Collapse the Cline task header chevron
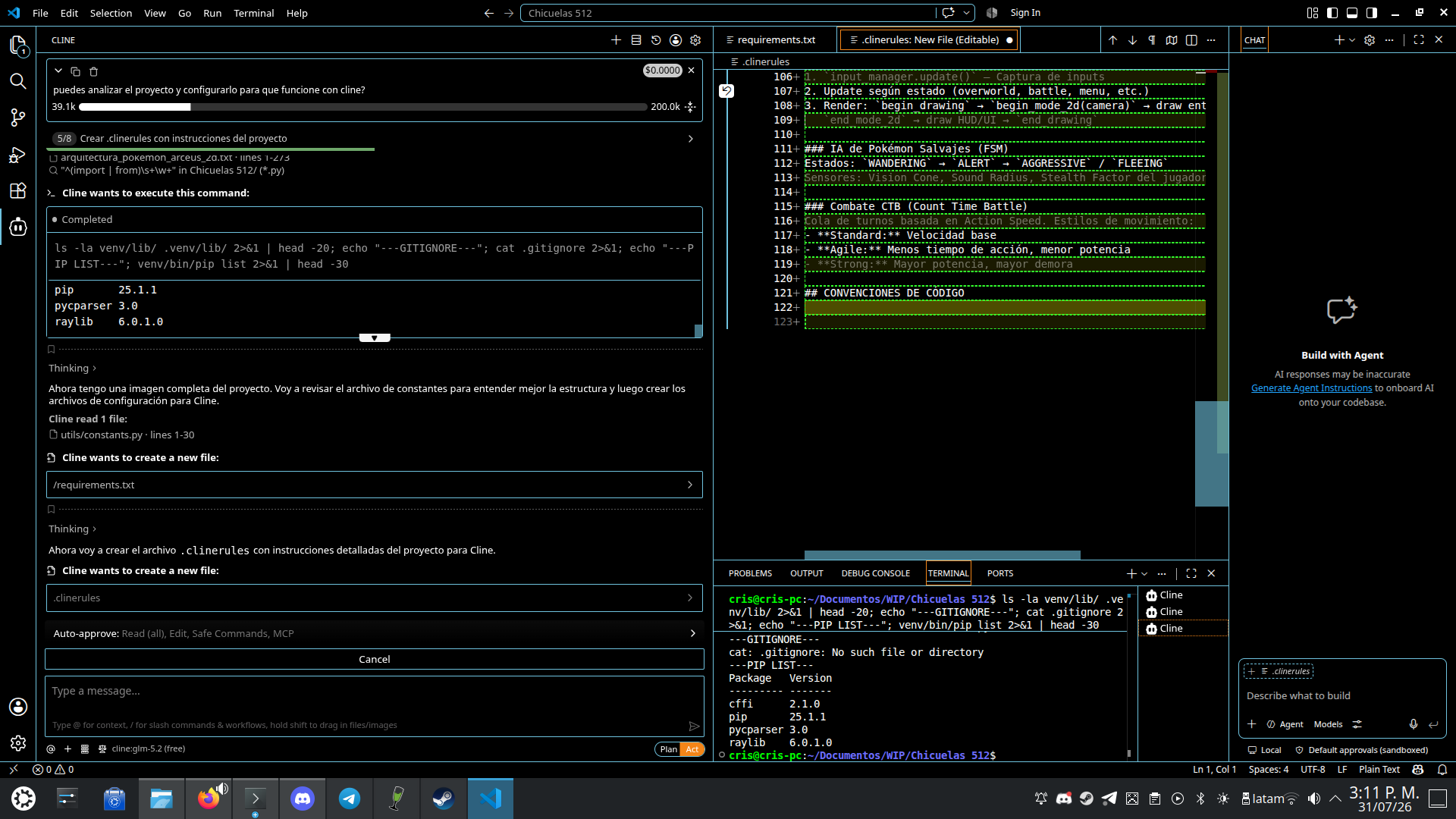Image resolution: width=1456 pixels, height=819 pixels. click(x=58, y=71)
